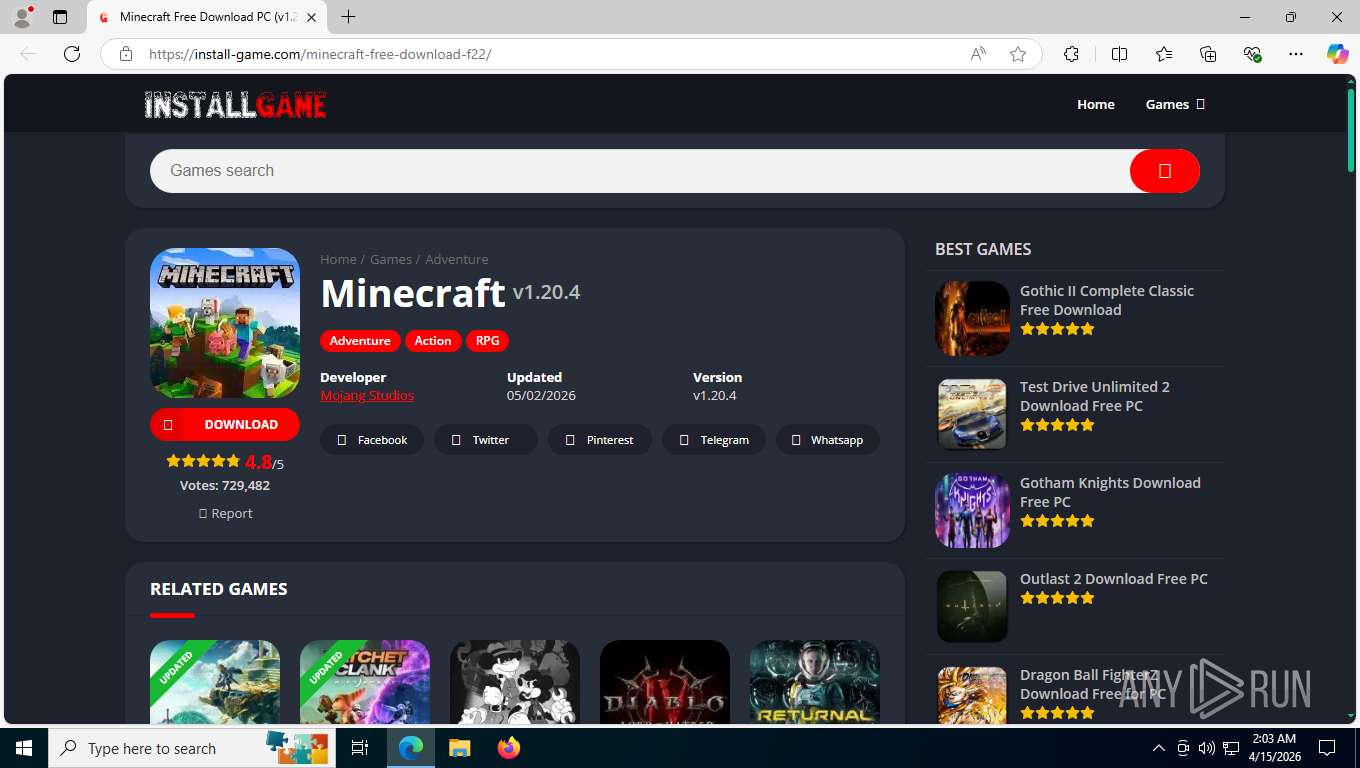Viewport: 1360px width, 768px height.
Task: Open the tab actions menu icon
Action: tap(60, 17)
